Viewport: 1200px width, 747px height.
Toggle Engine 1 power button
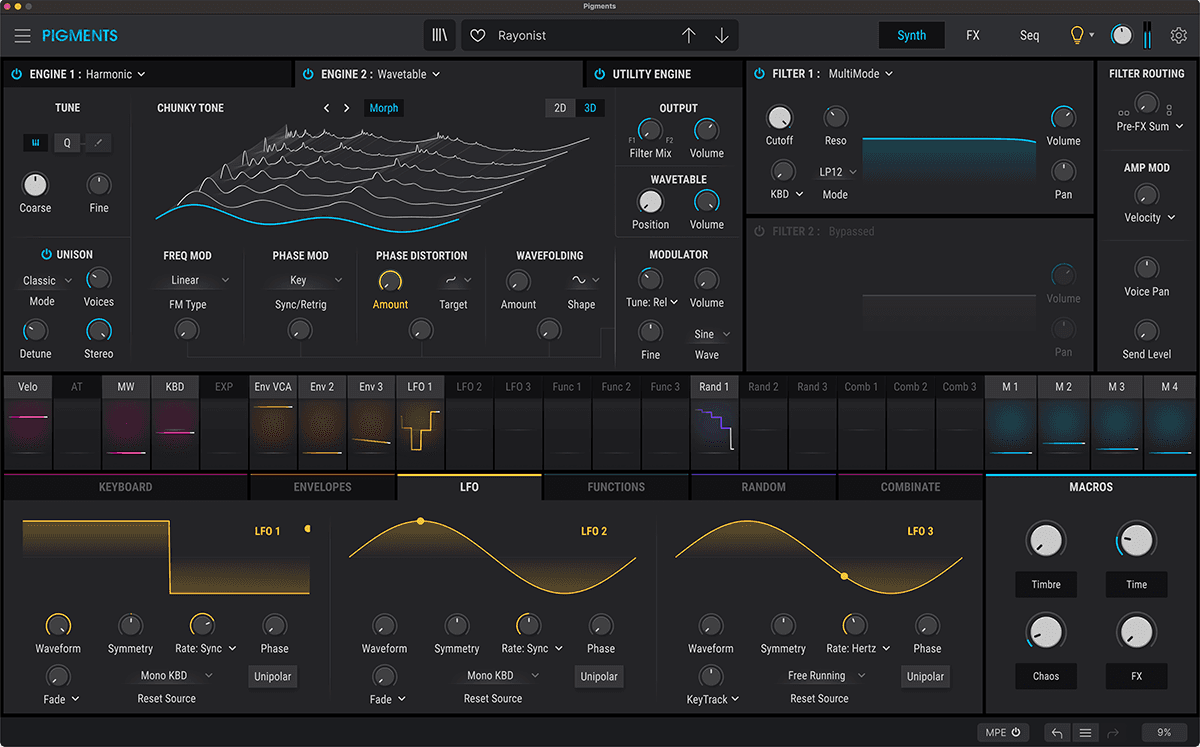point(16,74)
